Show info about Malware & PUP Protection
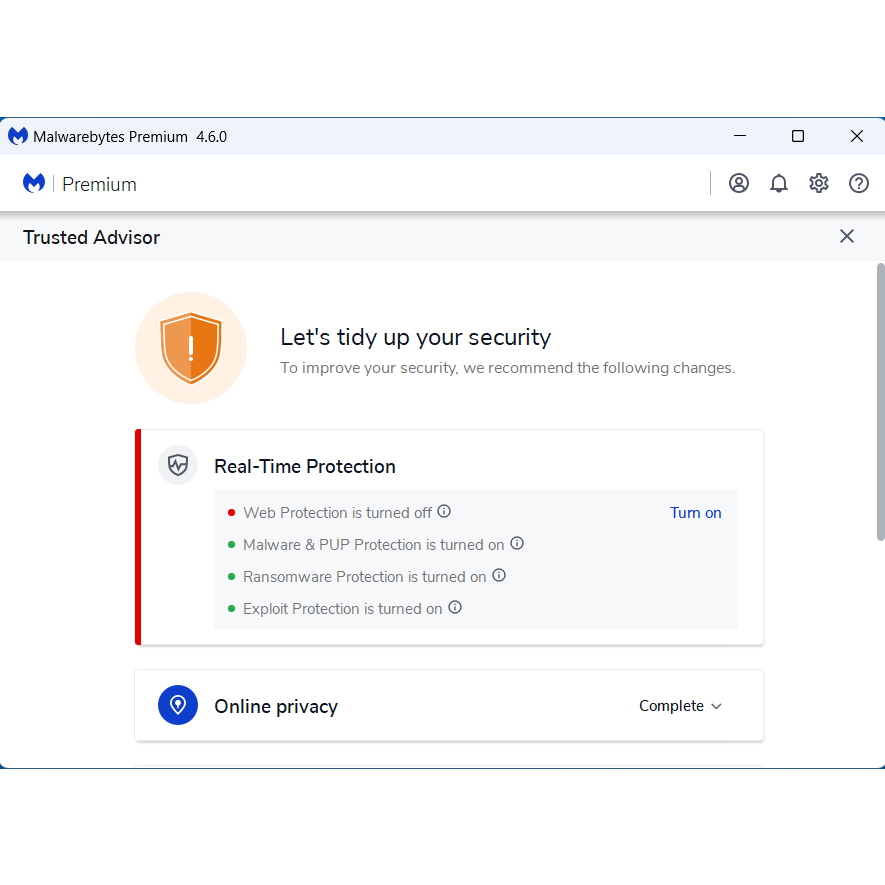The image size is (885, 885). coord(517,543)
